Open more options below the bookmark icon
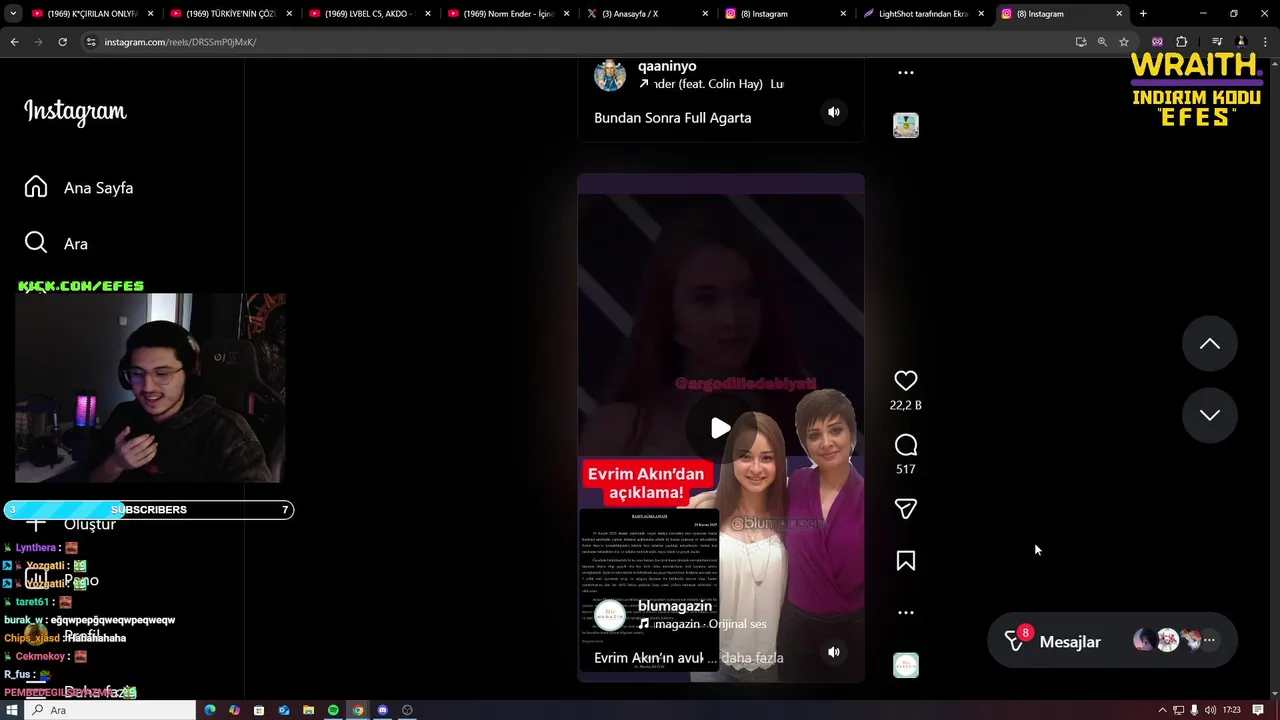This screenshot has width=1280, height=720. (905, 612)
